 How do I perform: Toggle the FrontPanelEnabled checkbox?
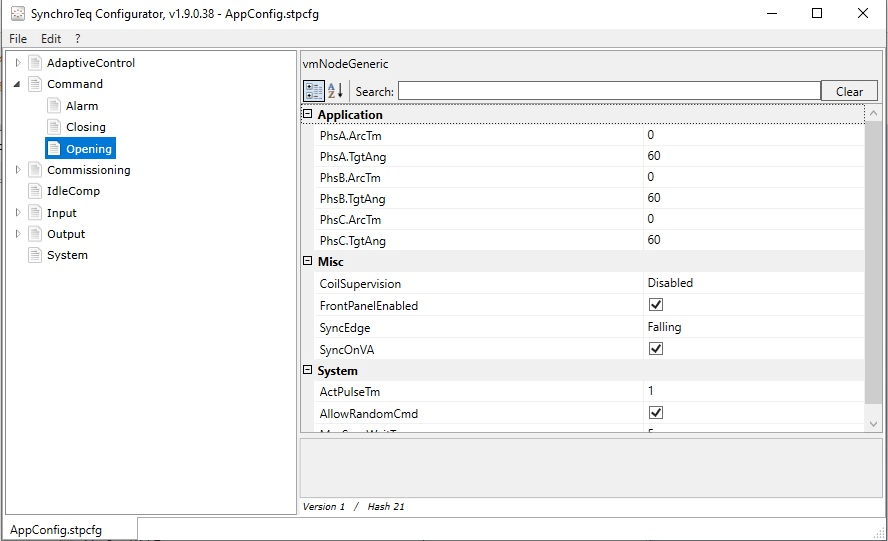click(x=656, y=305)
